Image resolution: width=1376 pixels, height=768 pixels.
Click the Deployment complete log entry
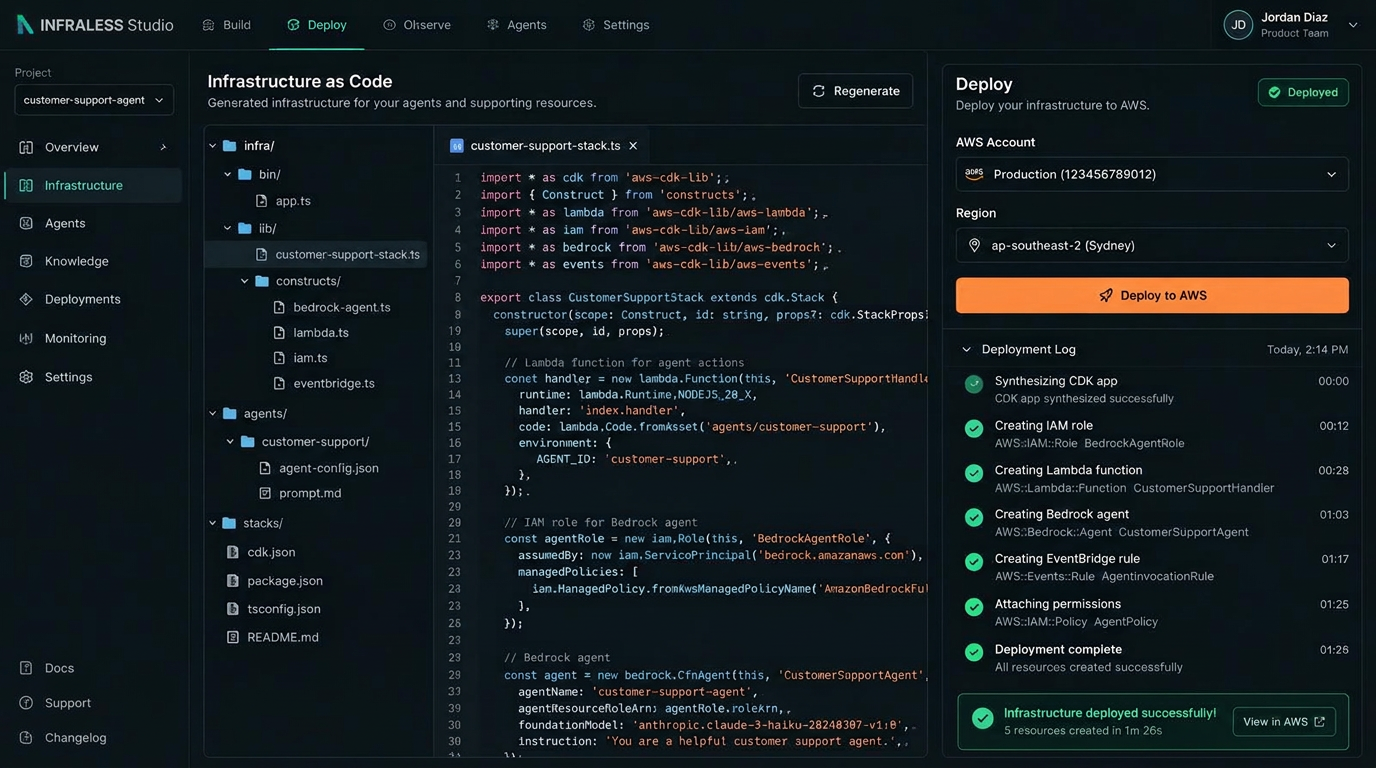[x=1156, y=658]
